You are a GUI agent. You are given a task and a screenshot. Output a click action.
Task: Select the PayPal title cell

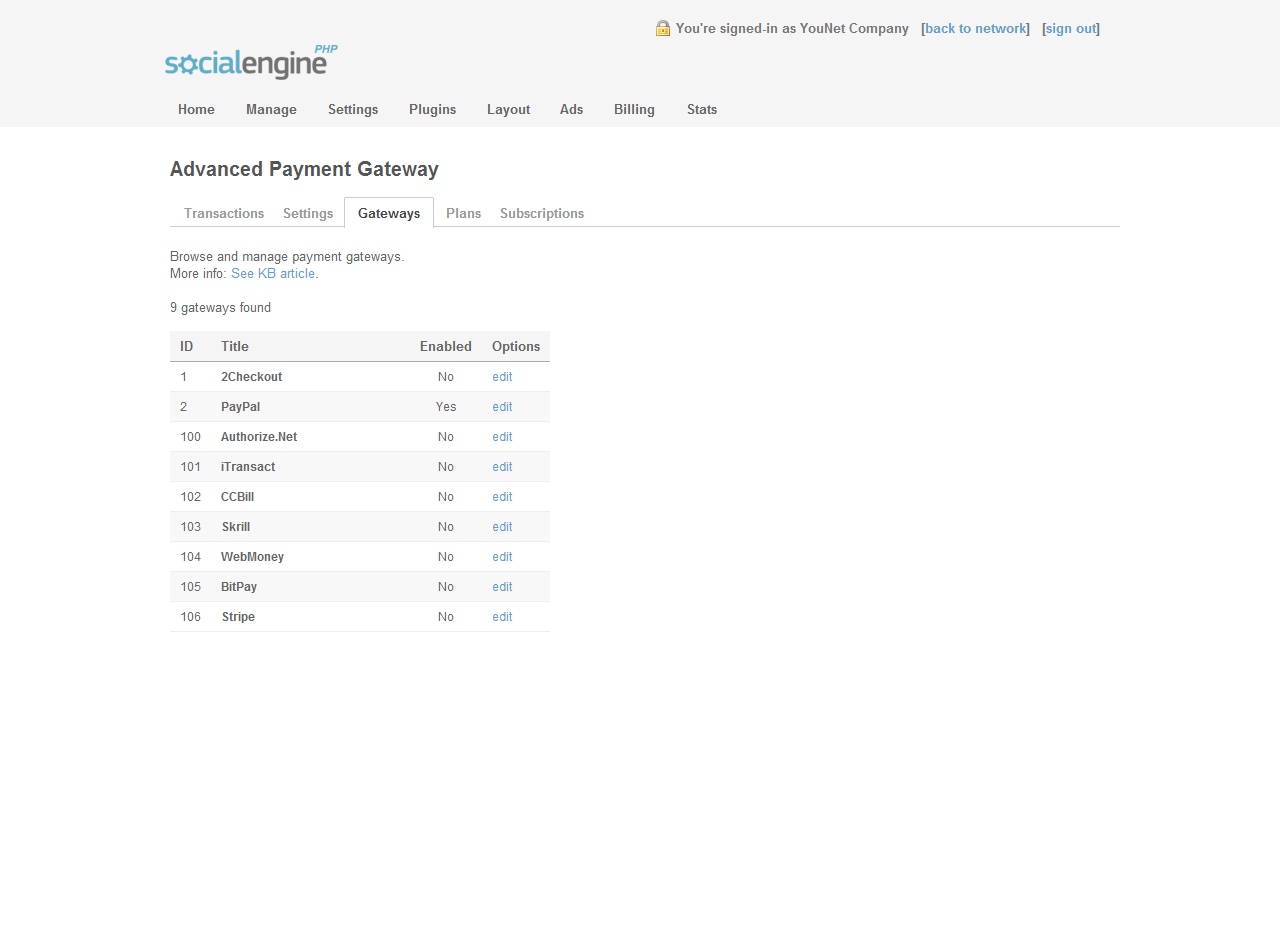(x=240, y=407)
